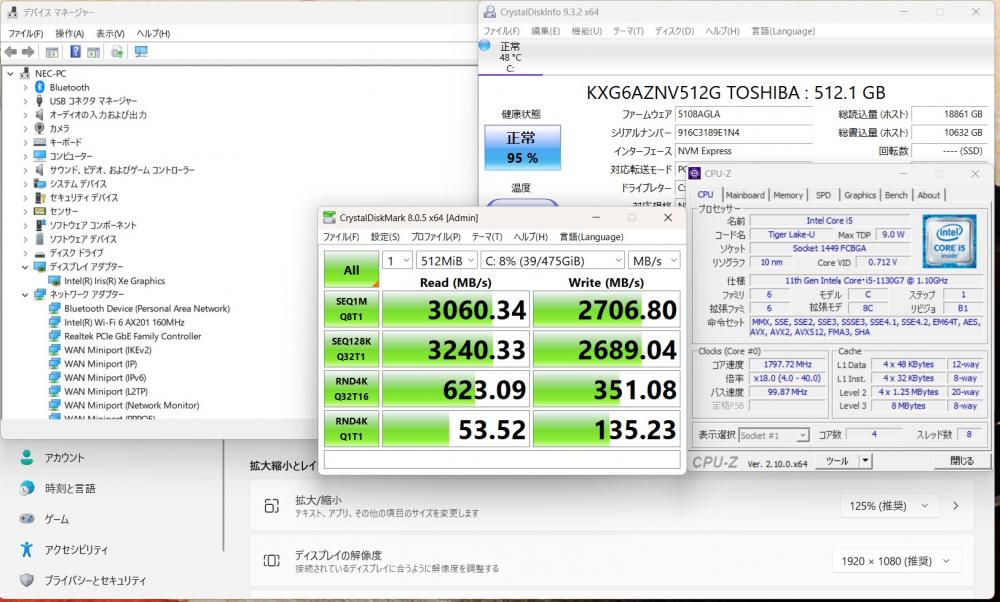Click the ディスプレイの解像度 icon in Settings
The height and width of the screenshot is (602, 1000).
pos(272,561)
